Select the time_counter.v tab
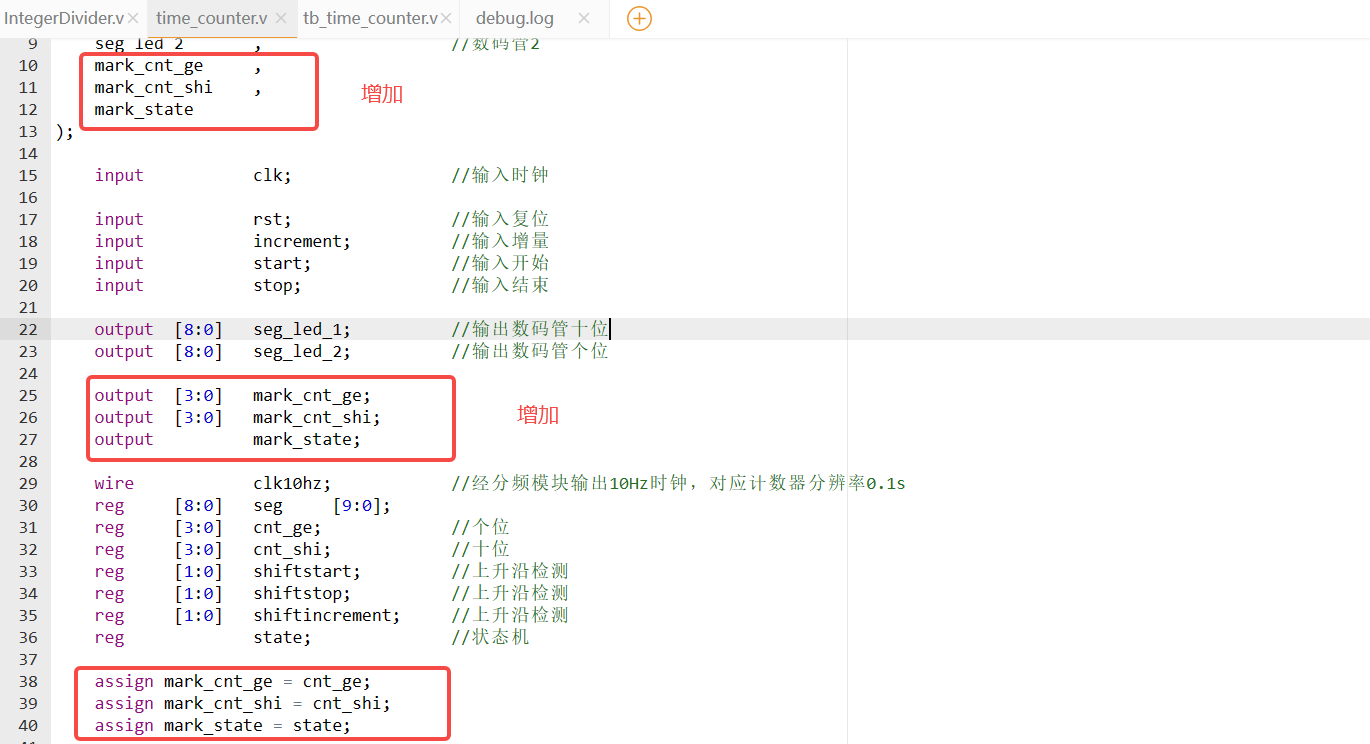 pos(211,18)
